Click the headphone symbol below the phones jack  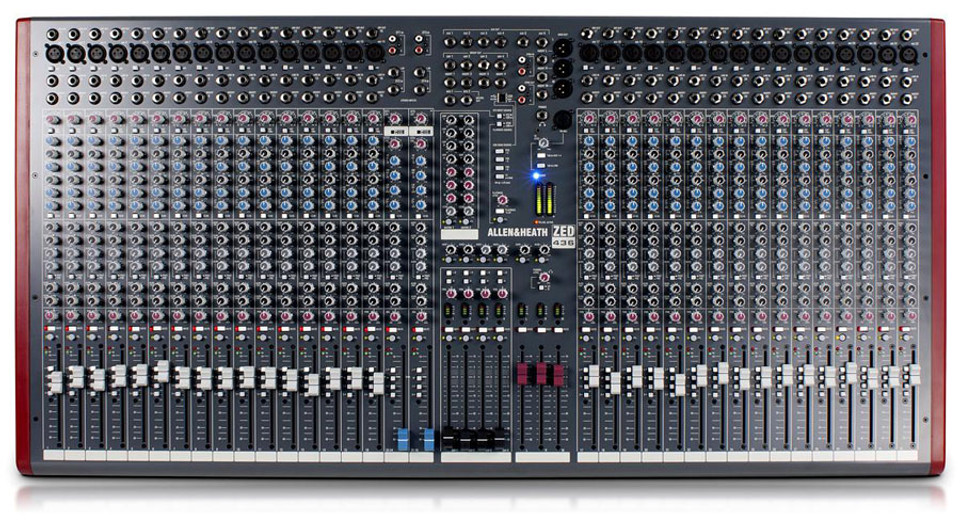click(542, 125)
